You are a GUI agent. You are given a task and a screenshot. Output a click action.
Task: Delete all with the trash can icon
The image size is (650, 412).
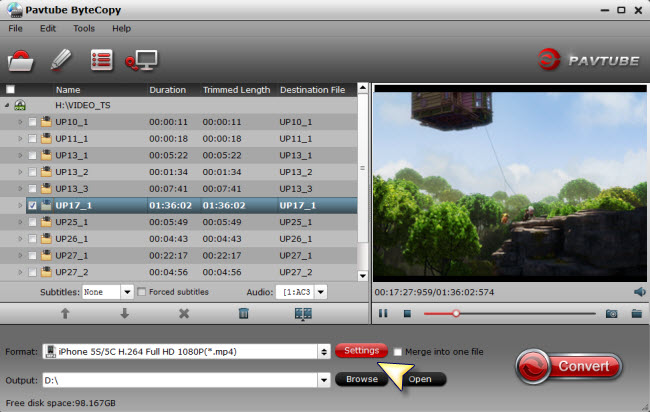tap(244, 313)
